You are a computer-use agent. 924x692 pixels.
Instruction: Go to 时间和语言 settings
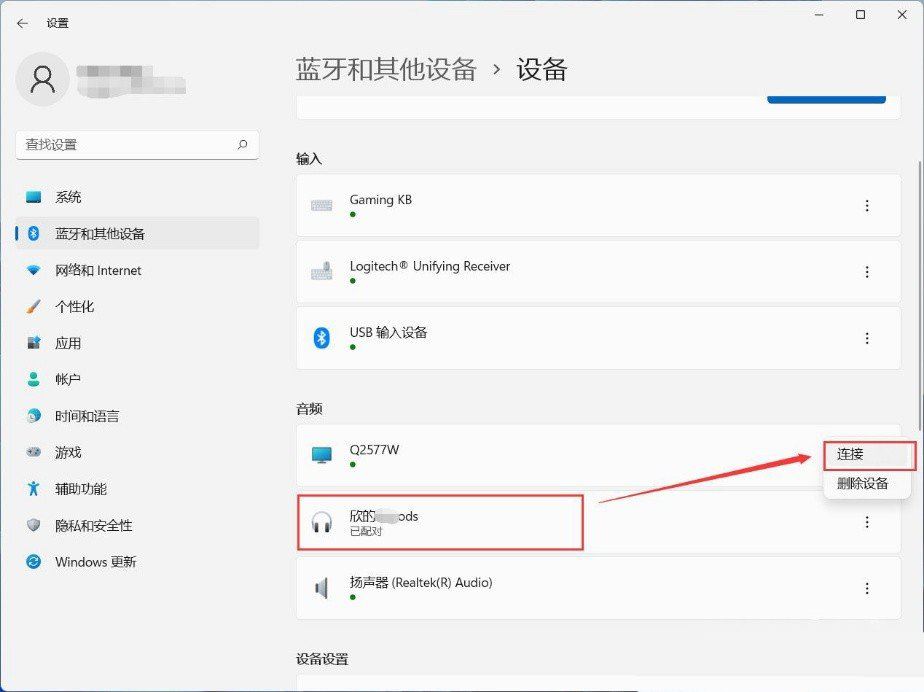point(137,416)
